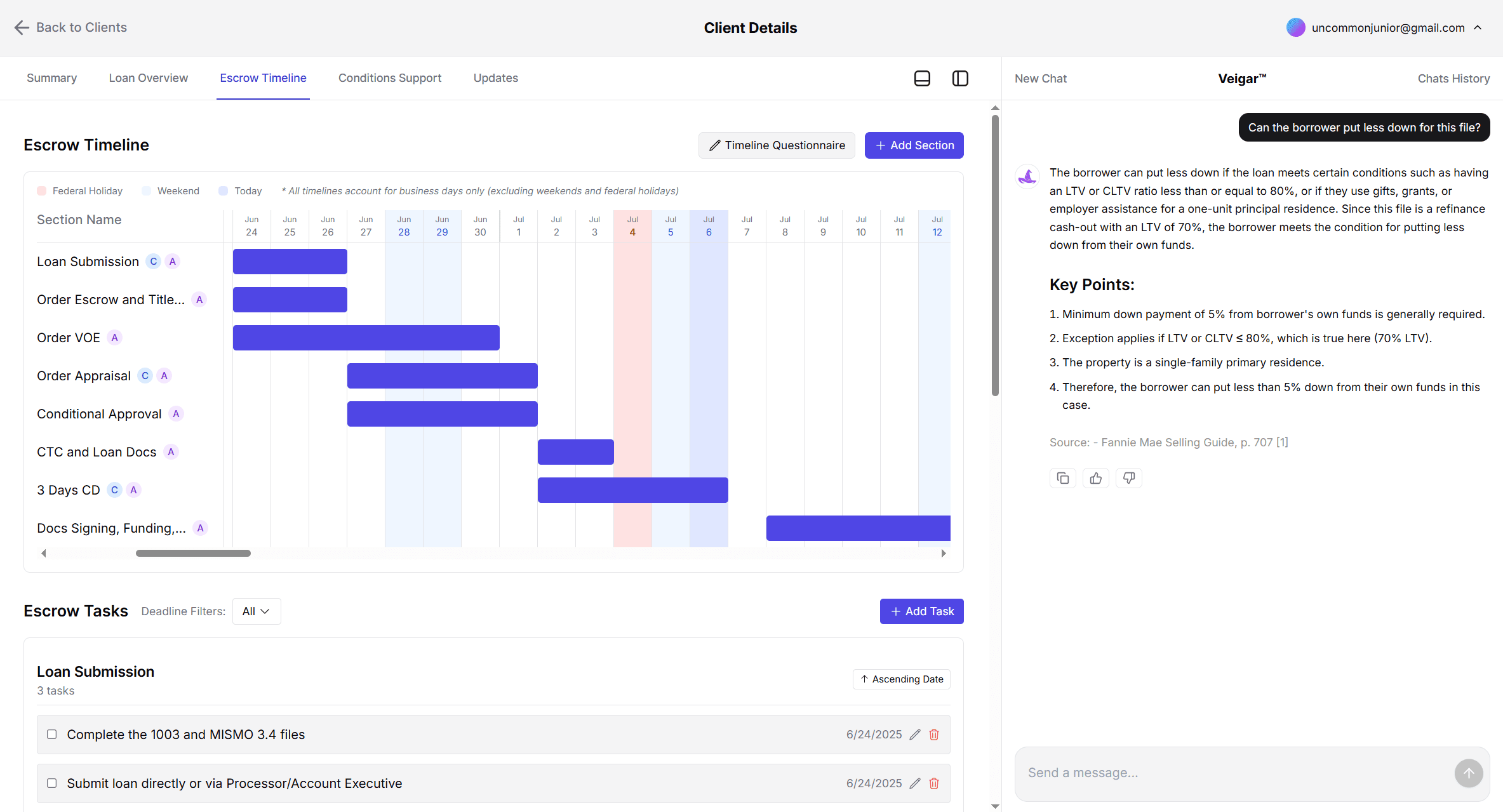Click the Order Escrow and Title timeline bar
1503x812 pixels.
click(x=290, y=300)
